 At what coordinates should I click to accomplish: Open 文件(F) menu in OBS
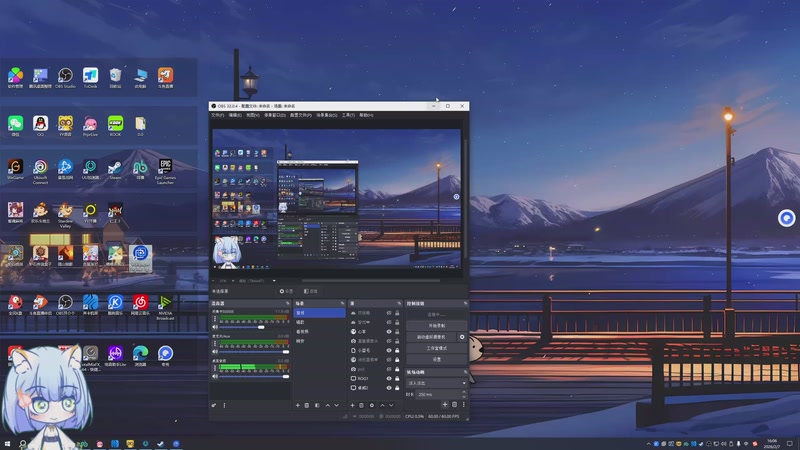[217, 115]
